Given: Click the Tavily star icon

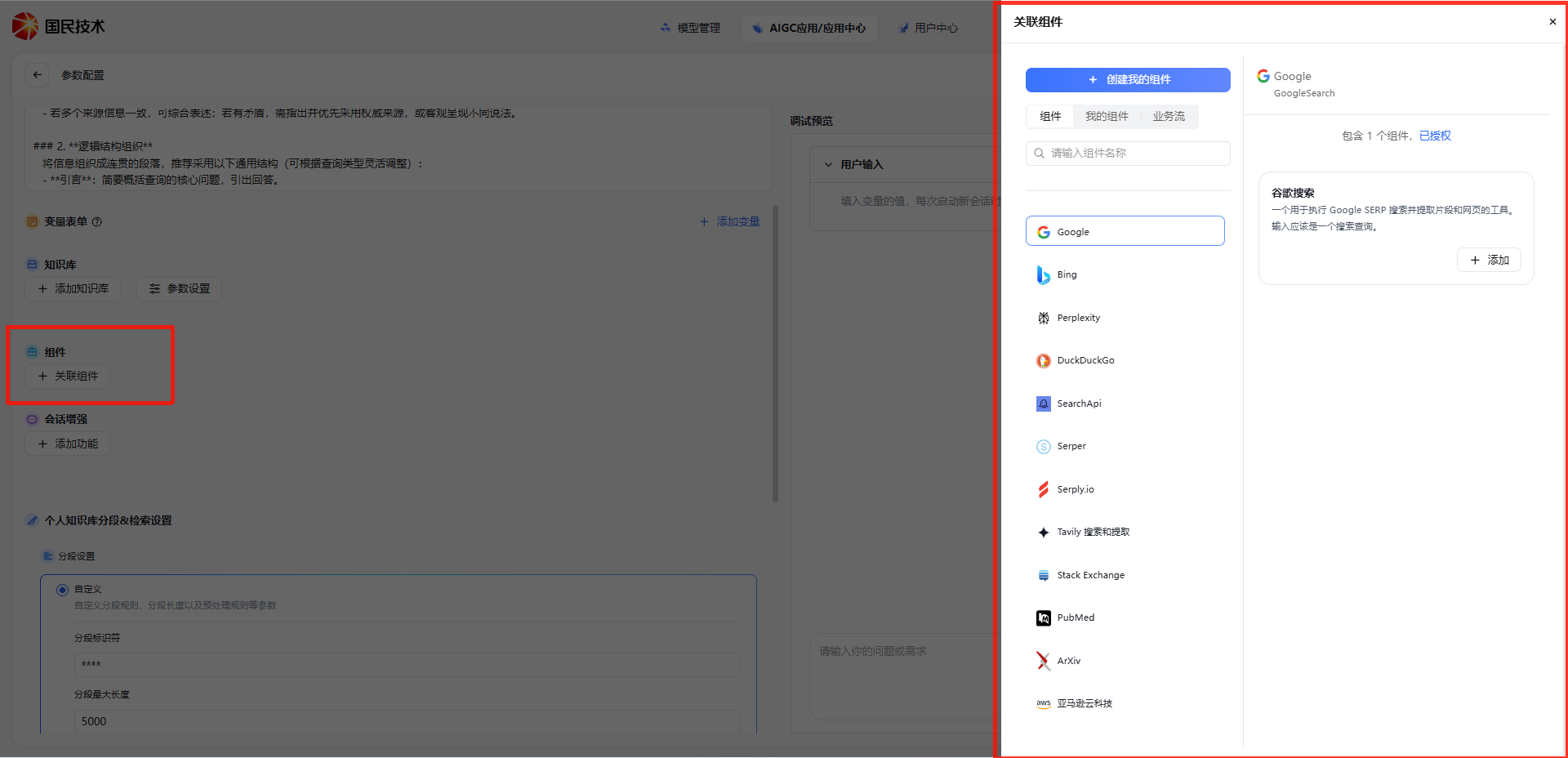Looking at the screenshot, I should (1044, 533).
